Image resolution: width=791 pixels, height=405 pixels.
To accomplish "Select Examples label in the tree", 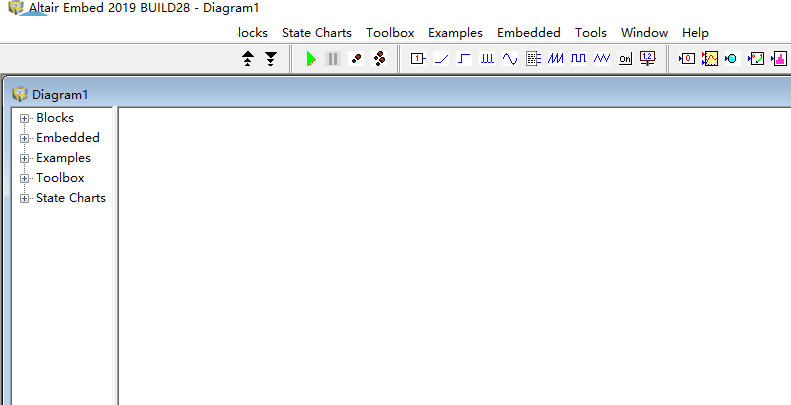I will tap(64, 158).
